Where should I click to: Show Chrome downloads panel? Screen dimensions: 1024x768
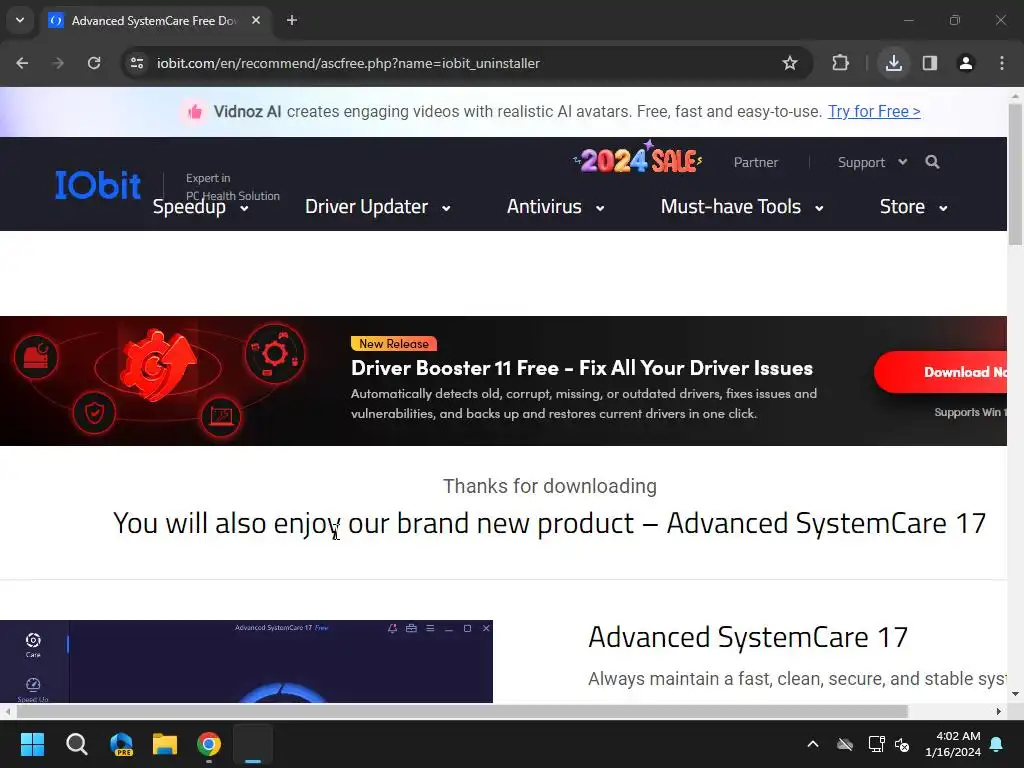pos(893,63)
